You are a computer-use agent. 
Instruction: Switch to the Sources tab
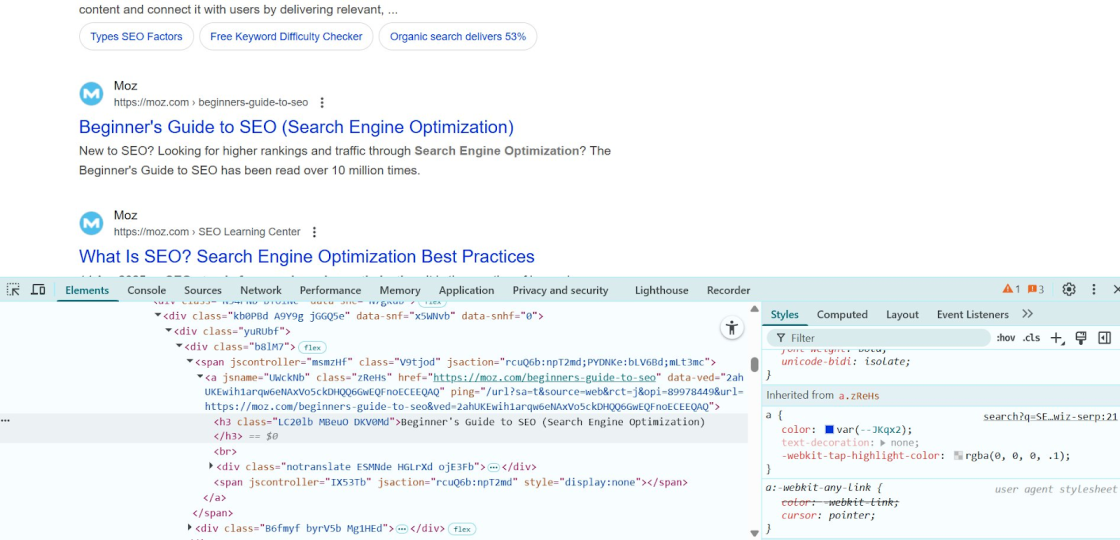pos(203,290)
